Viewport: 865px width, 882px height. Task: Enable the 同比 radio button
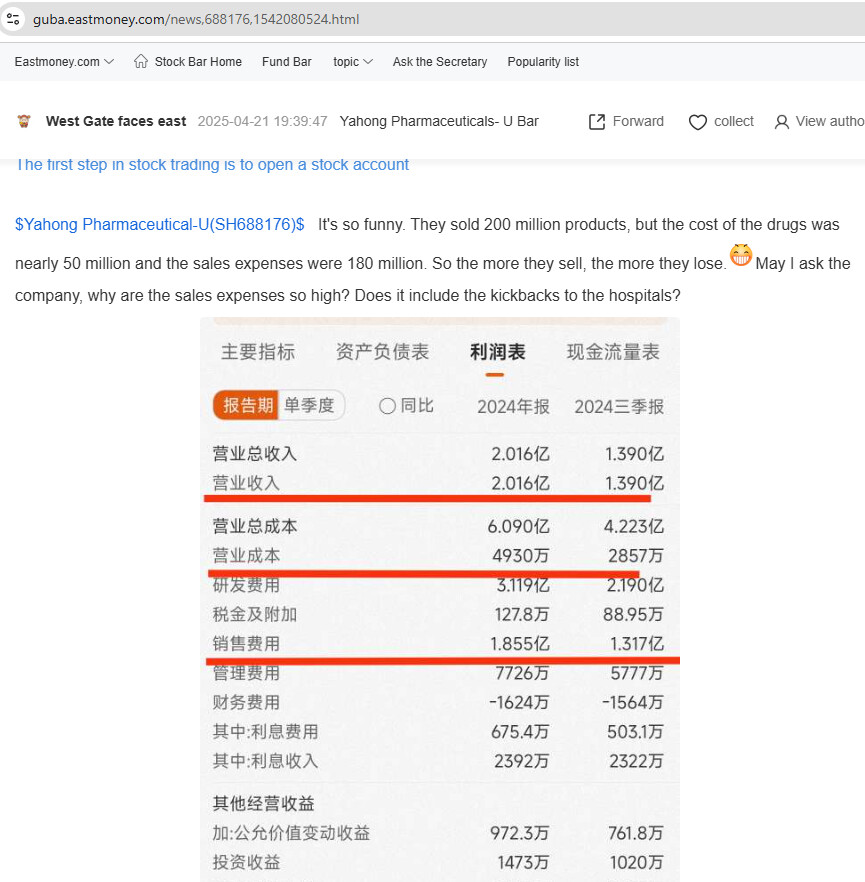click(x=388, y=406)
